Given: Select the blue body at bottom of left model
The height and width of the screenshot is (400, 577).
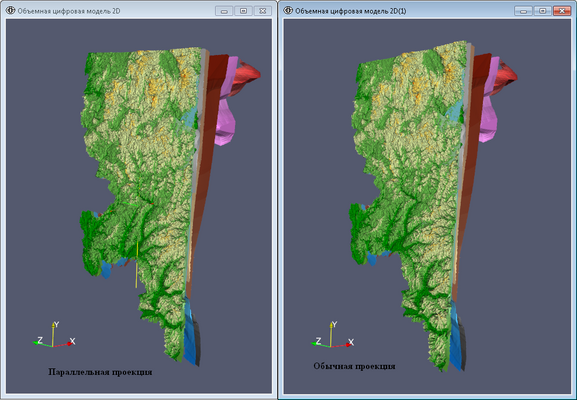Looking at the screenshot, I should [191, 331].
